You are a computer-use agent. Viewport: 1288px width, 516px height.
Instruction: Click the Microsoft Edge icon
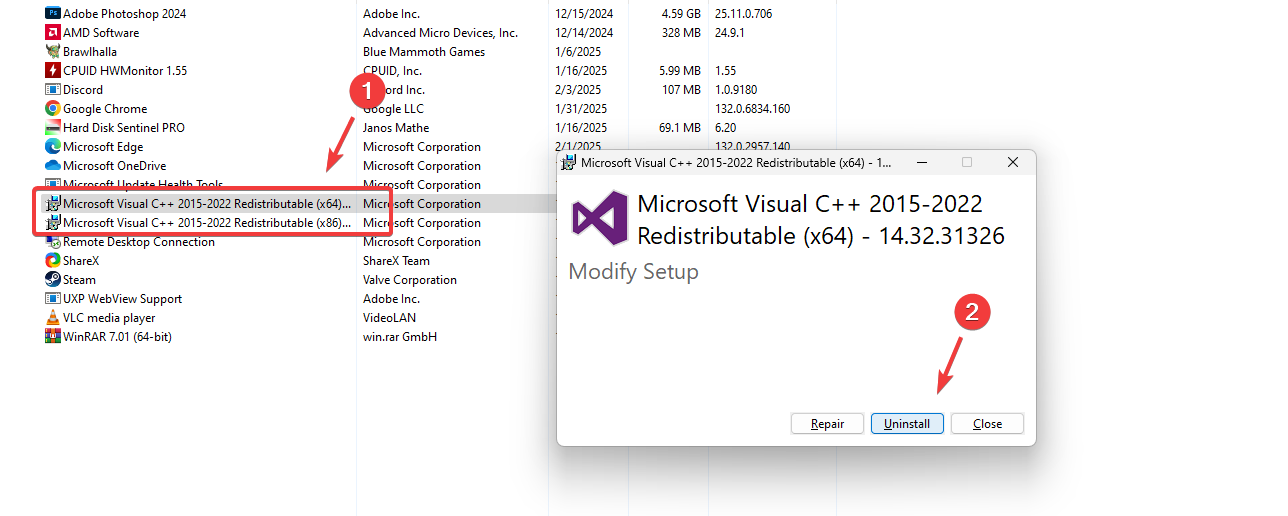53,147
